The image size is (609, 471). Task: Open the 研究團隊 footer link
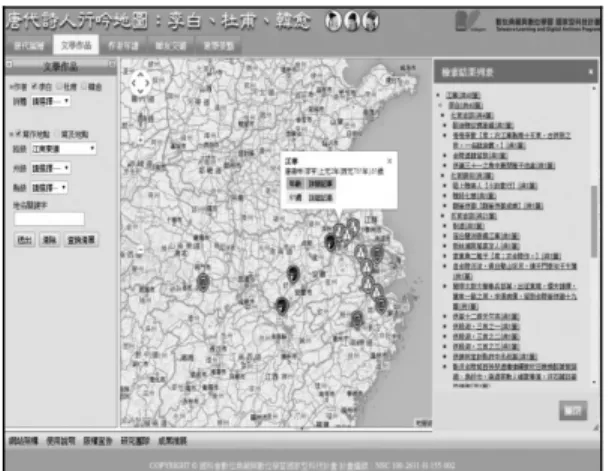135,441
